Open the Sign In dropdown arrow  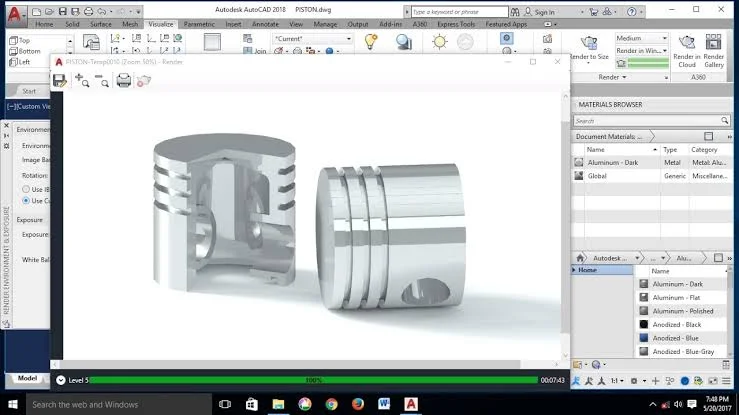[x=582, y=12]
